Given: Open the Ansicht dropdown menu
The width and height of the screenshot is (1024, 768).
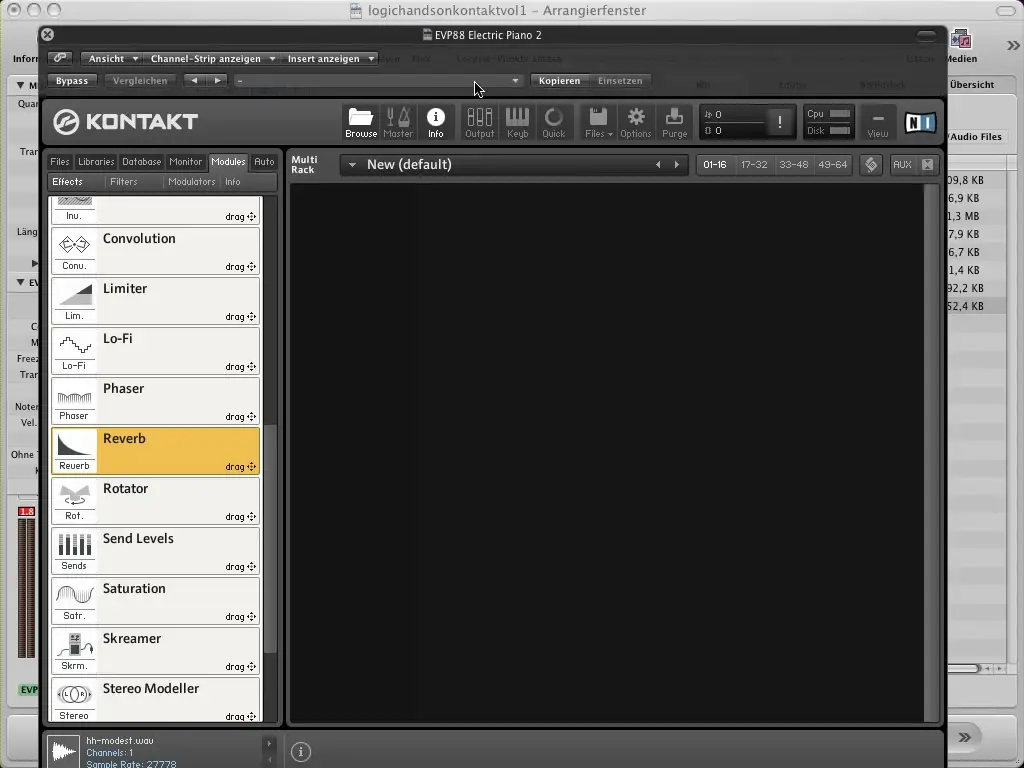Looking at the screenshot, I should 112,59.
